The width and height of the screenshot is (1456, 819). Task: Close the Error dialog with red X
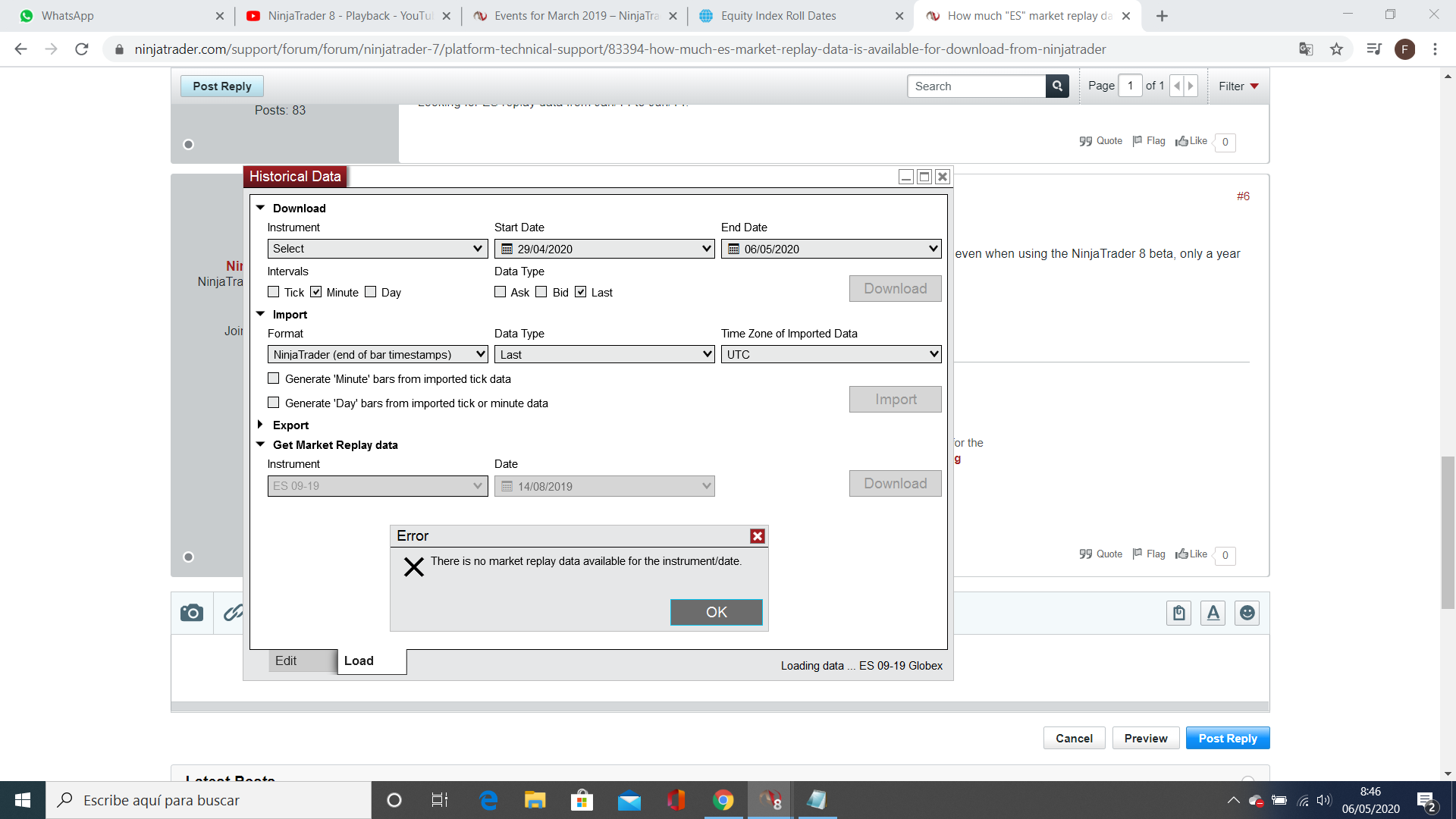tap(757, 536)
